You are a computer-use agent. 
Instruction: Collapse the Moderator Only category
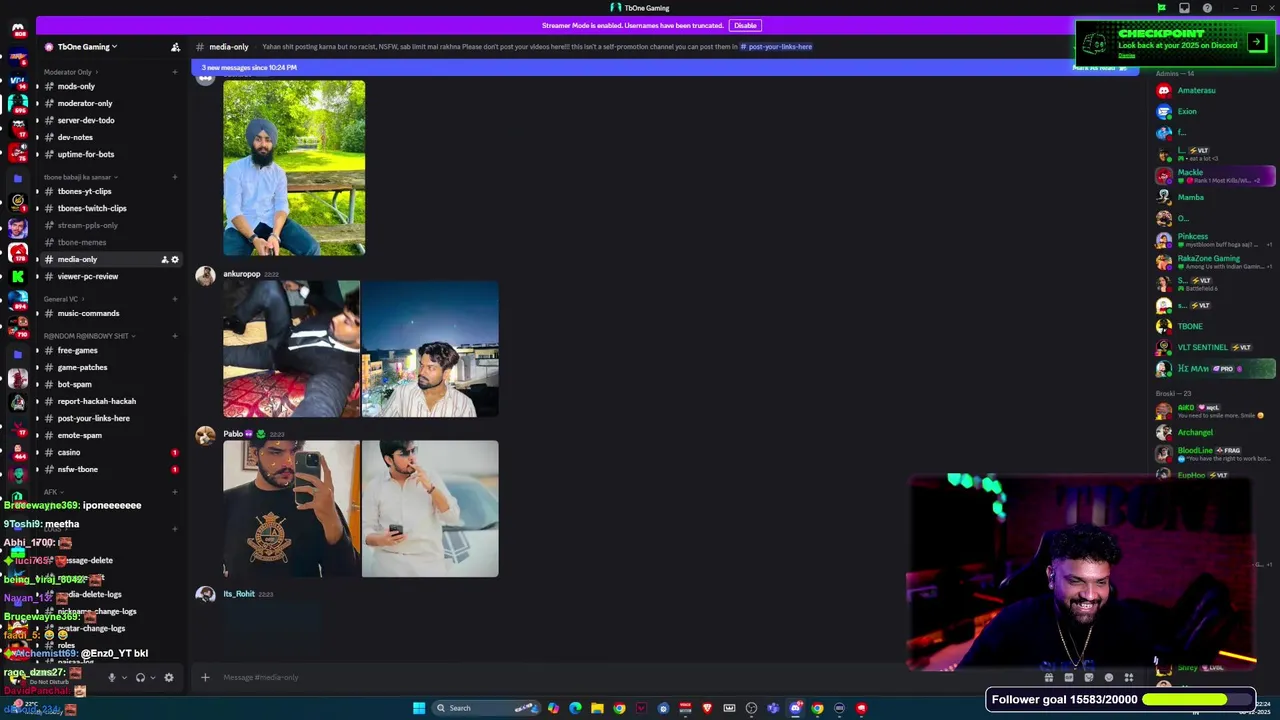(70, 72)
